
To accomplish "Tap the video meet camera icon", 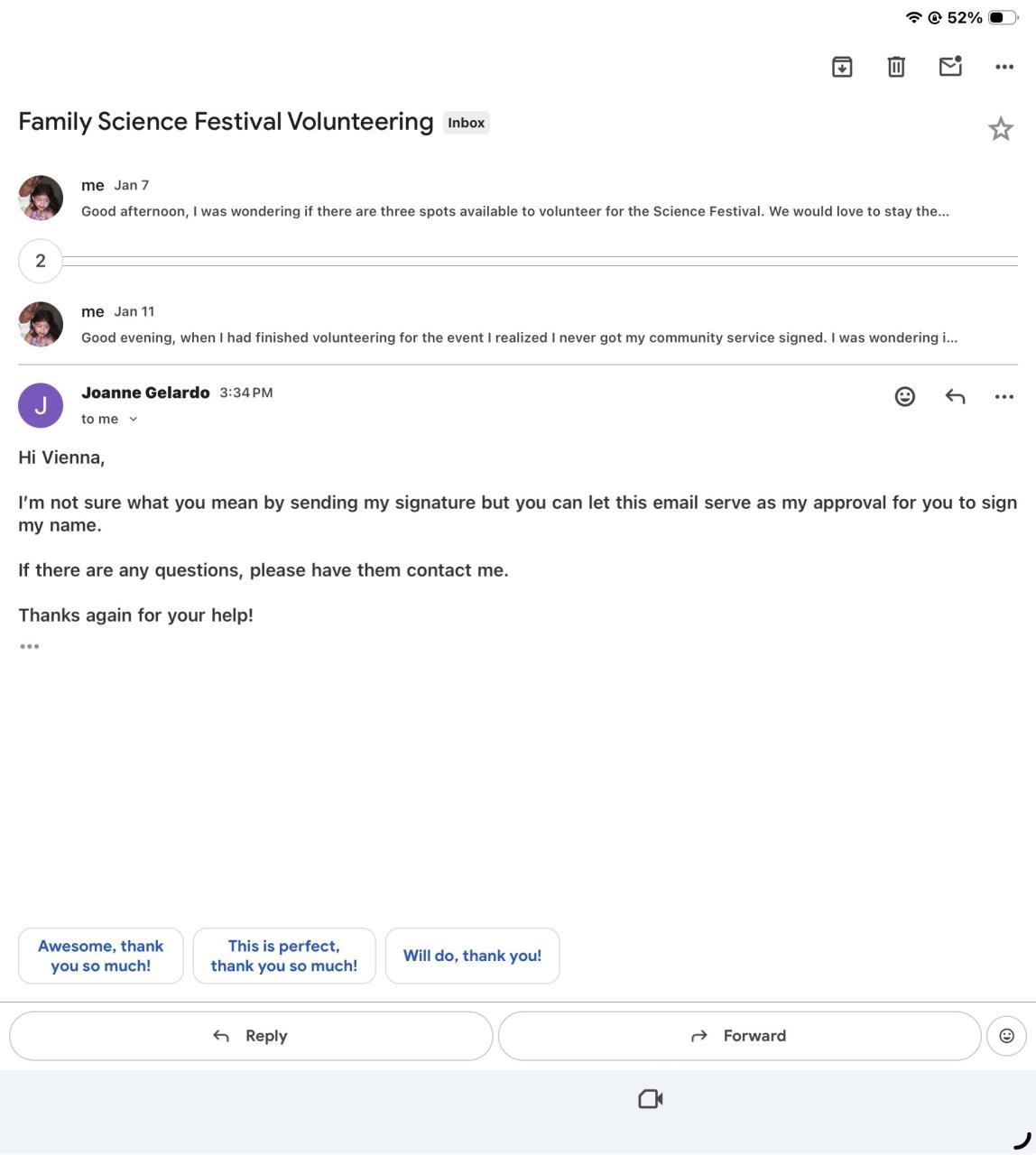I will pyautogui.click(x=651, y=1099).
